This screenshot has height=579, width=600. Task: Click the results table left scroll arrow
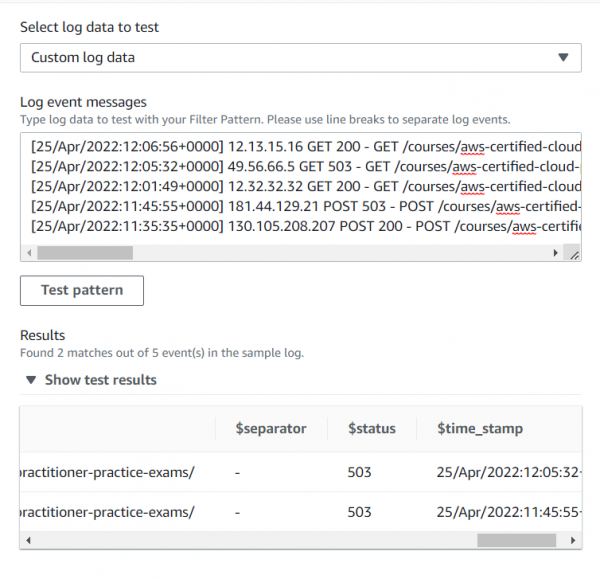click(x=28, y=540)
